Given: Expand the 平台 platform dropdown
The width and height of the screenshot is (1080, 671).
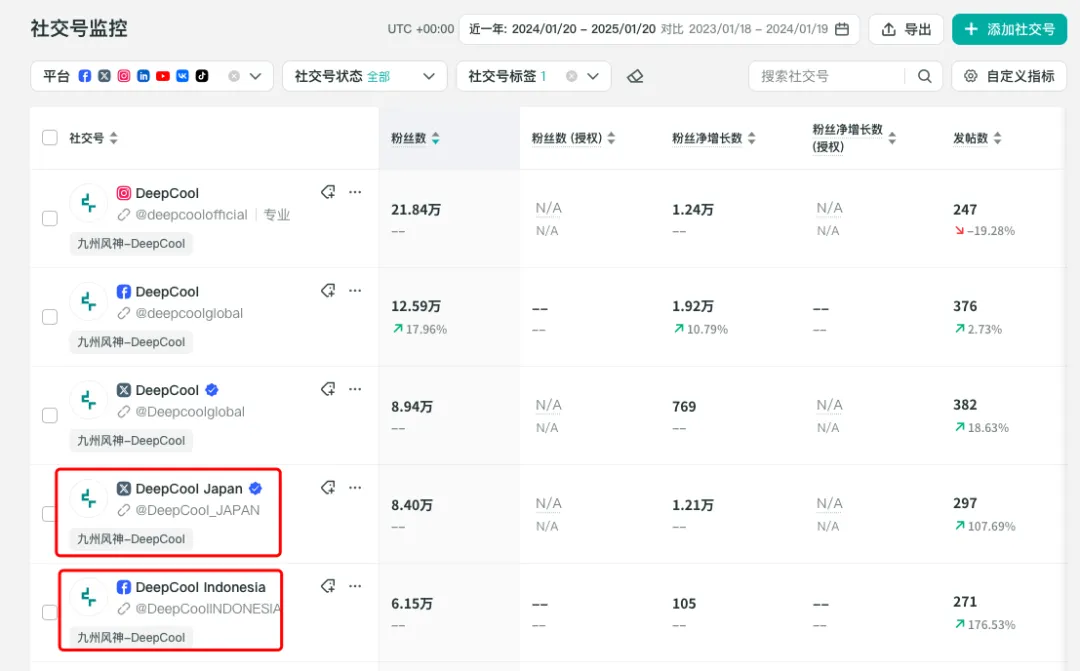Looking at the screenshot, I should click(256, 76).
